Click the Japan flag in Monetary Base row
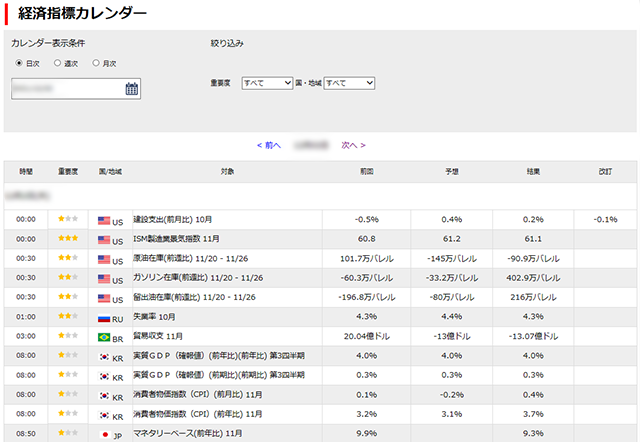 coord(104,433)
